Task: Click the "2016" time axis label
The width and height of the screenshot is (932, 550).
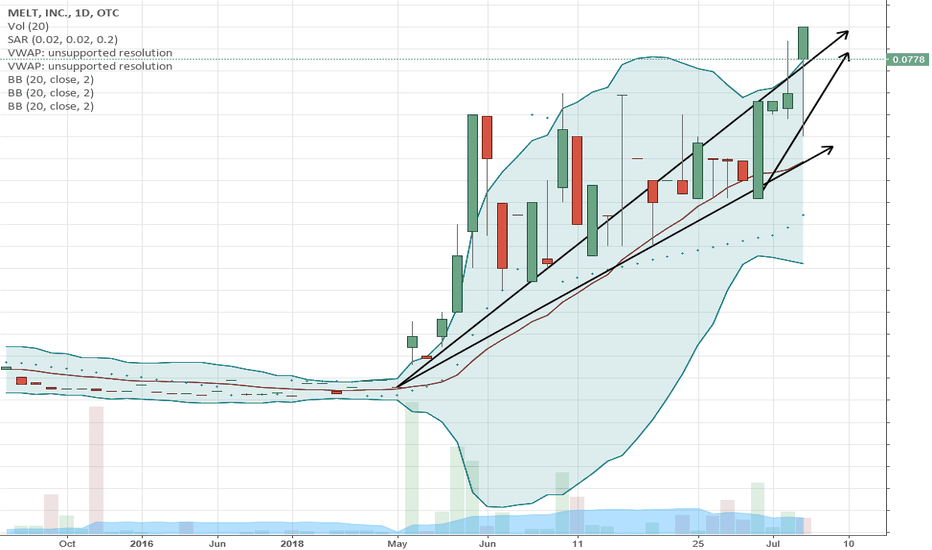Action: 141,543
